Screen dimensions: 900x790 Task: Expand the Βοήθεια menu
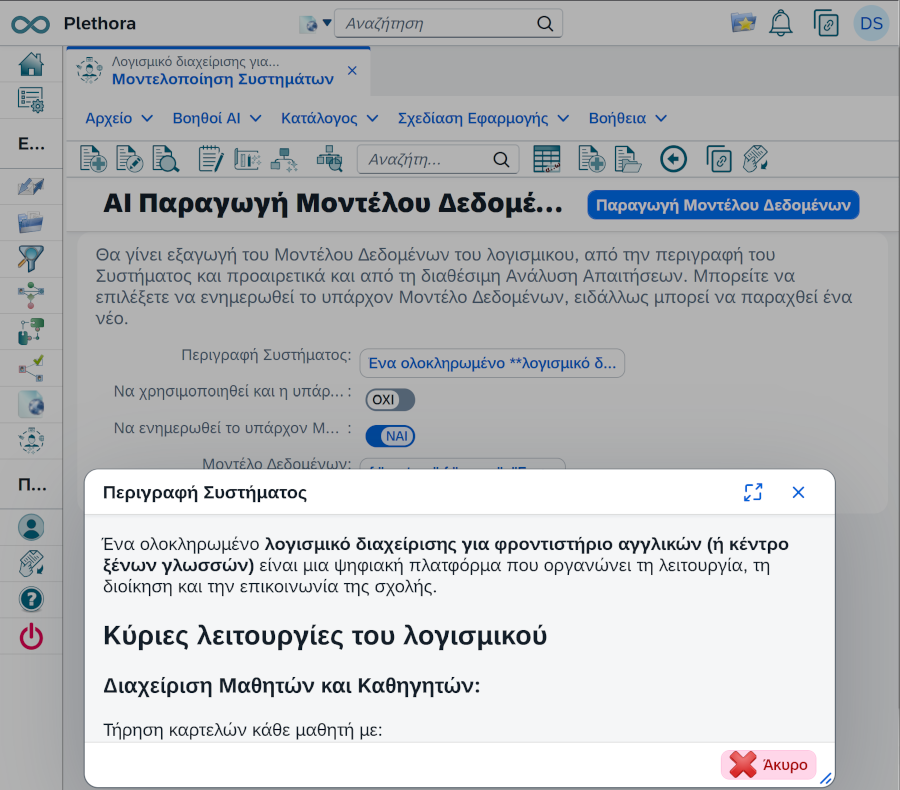tap(627, 118)
